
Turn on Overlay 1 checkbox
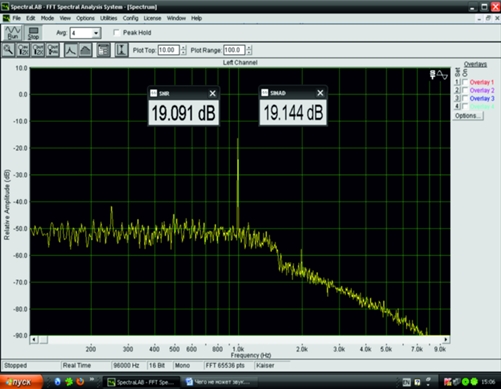pos(465,82)
